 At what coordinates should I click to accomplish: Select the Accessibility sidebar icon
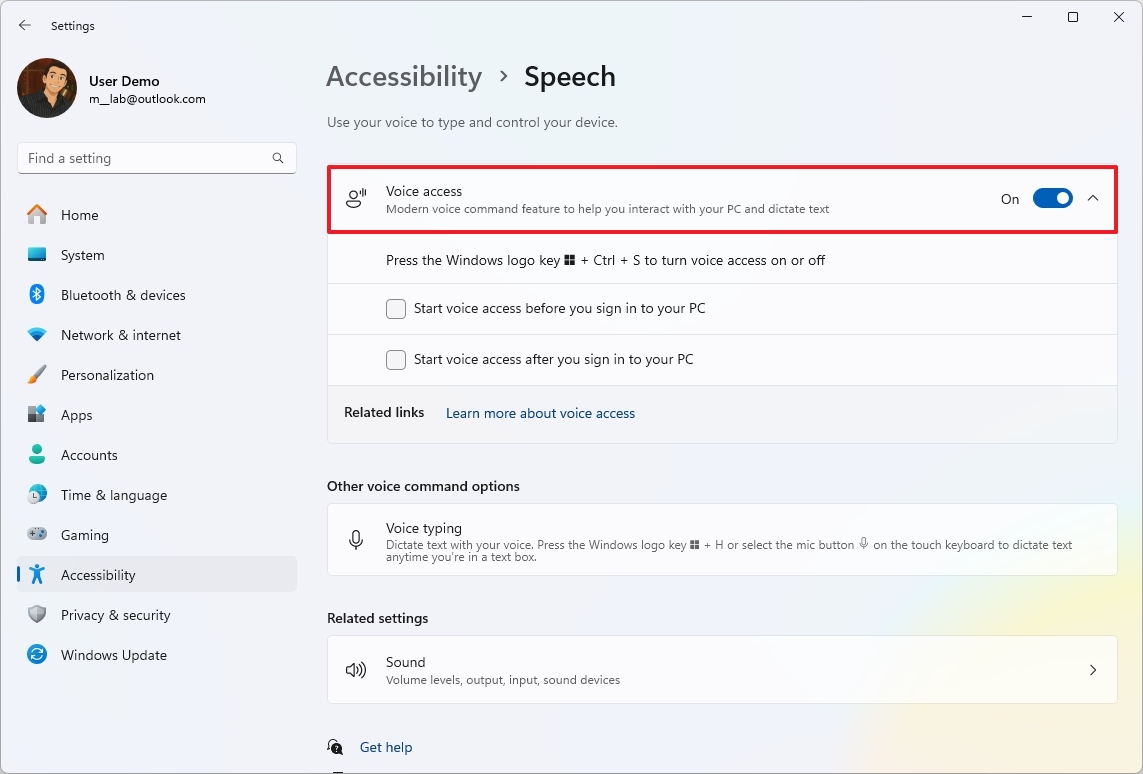tap(37, 574)
